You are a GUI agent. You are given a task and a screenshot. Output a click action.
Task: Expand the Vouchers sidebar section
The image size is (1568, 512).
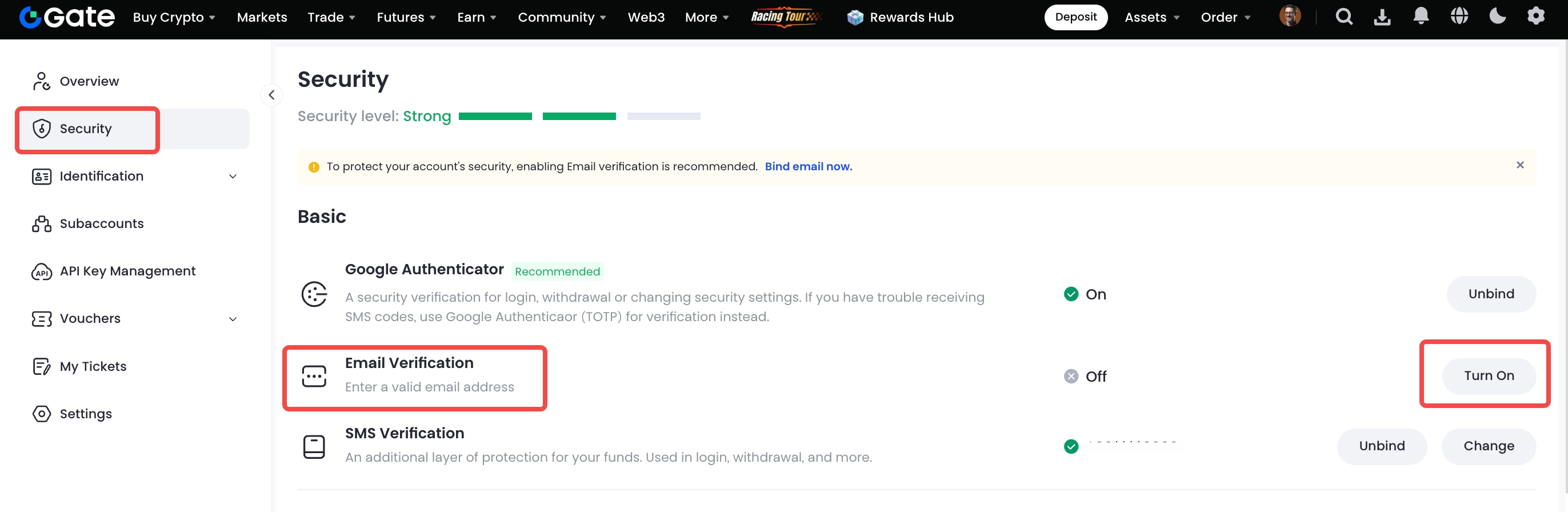coord(233,319)
